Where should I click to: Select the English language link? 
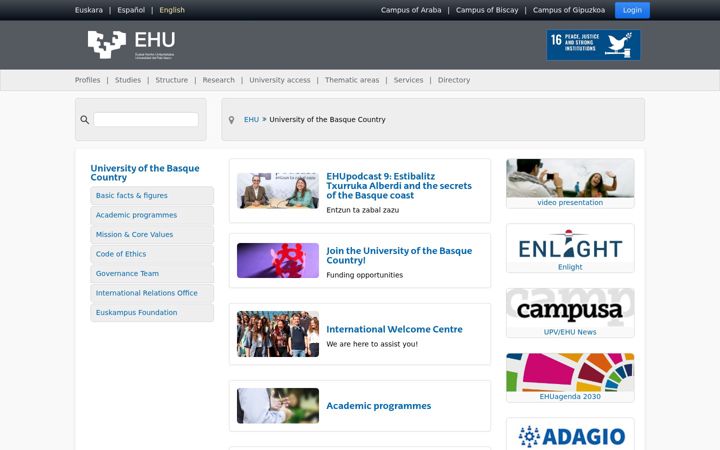click(x=172, y=10)
